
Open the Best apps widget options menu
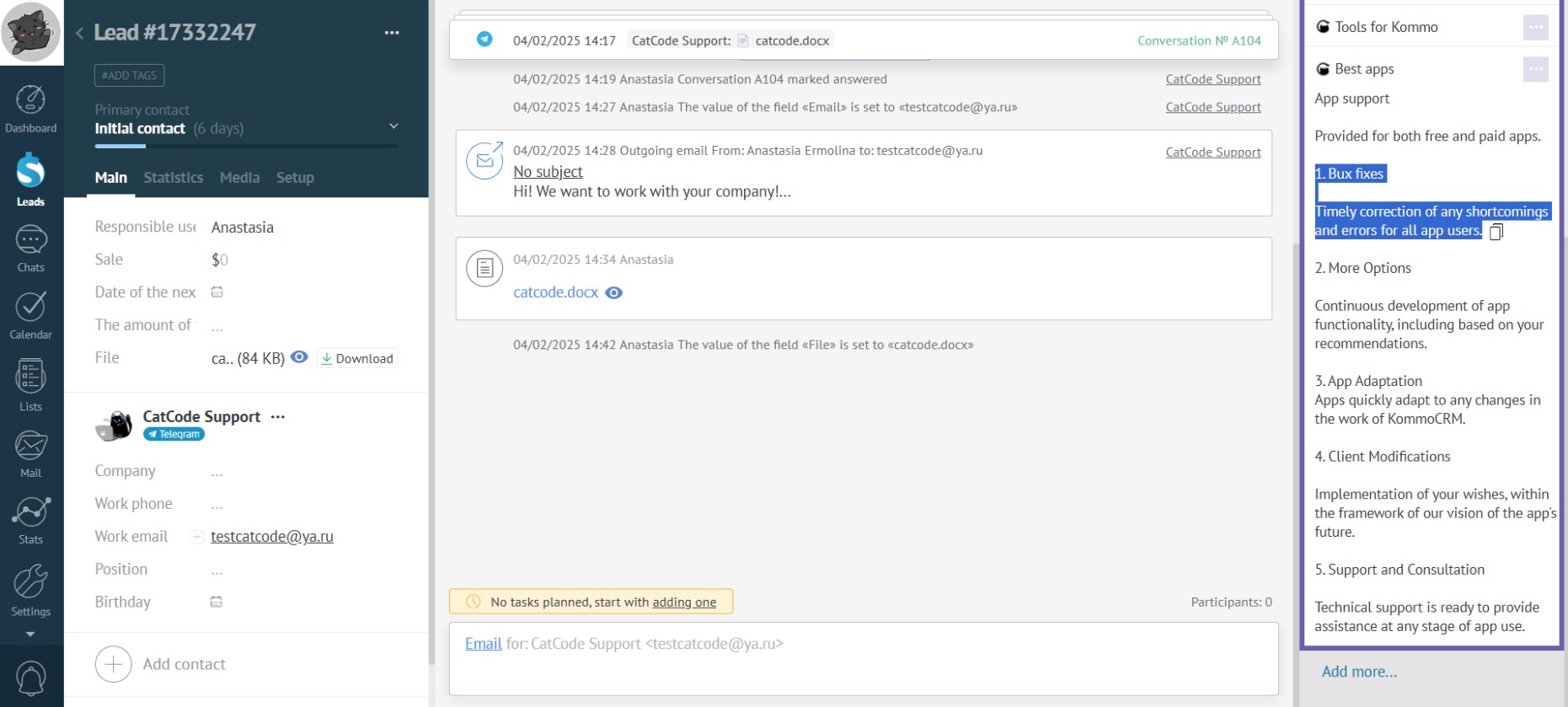point(1535,69)
